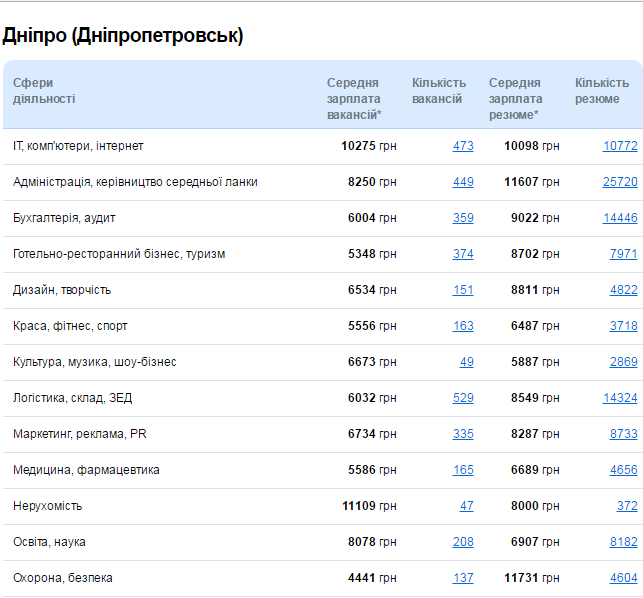Click the '8078 грн' salary for Освіта

coord(372,542)
